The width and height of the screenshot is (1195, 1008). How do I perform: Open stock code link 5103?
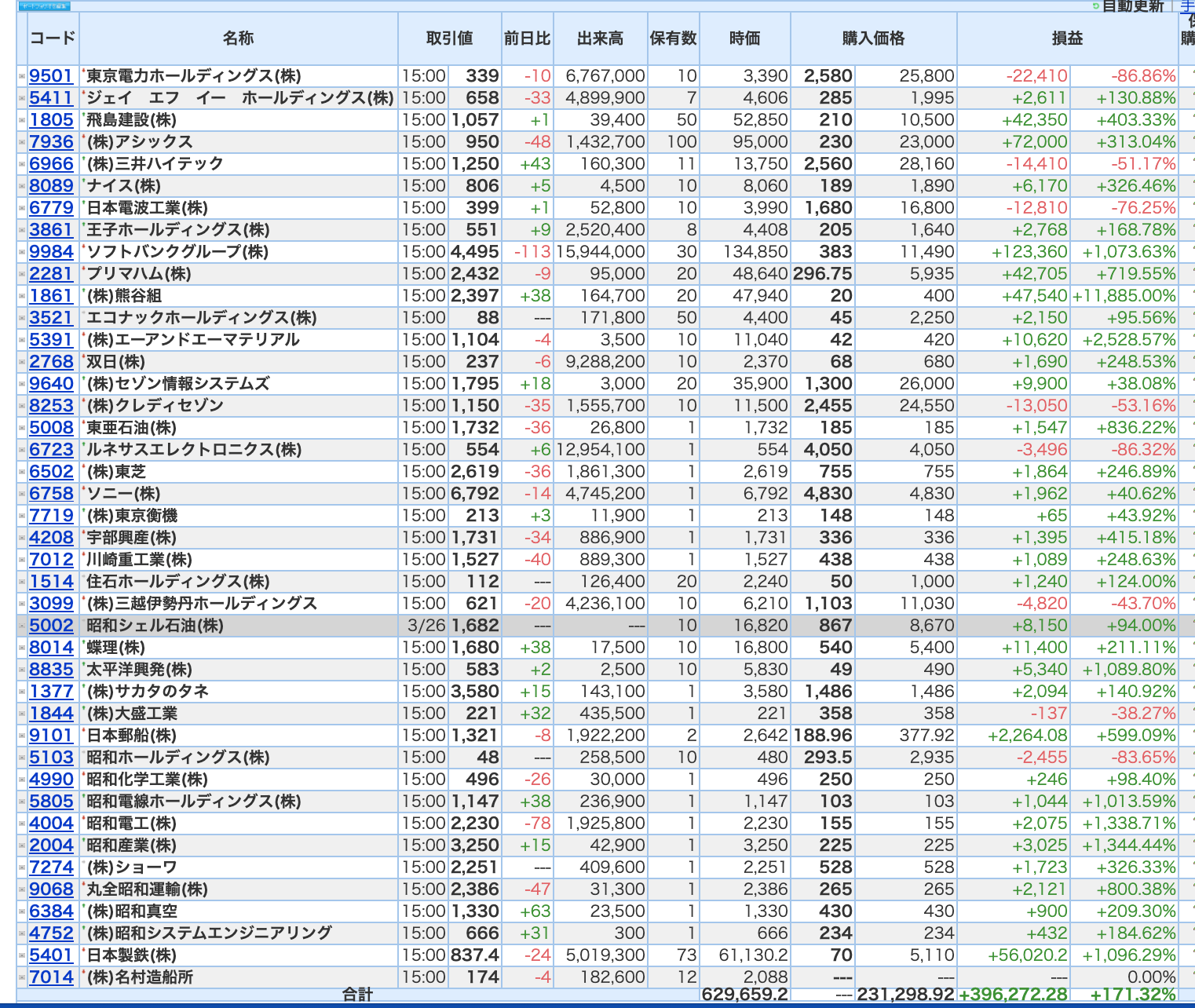pyautogui.click(x=51, y=758)
